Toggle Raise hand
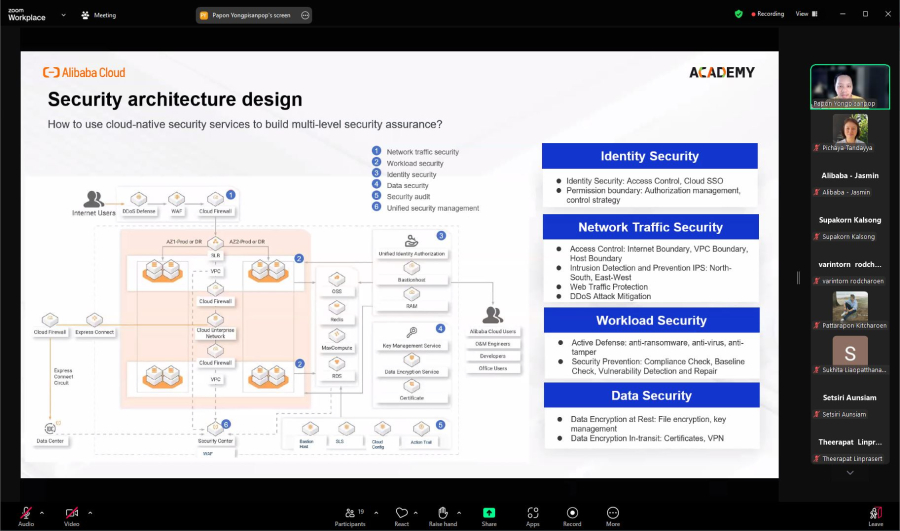Viewport: 900px width, 531px height. [443, 514]
